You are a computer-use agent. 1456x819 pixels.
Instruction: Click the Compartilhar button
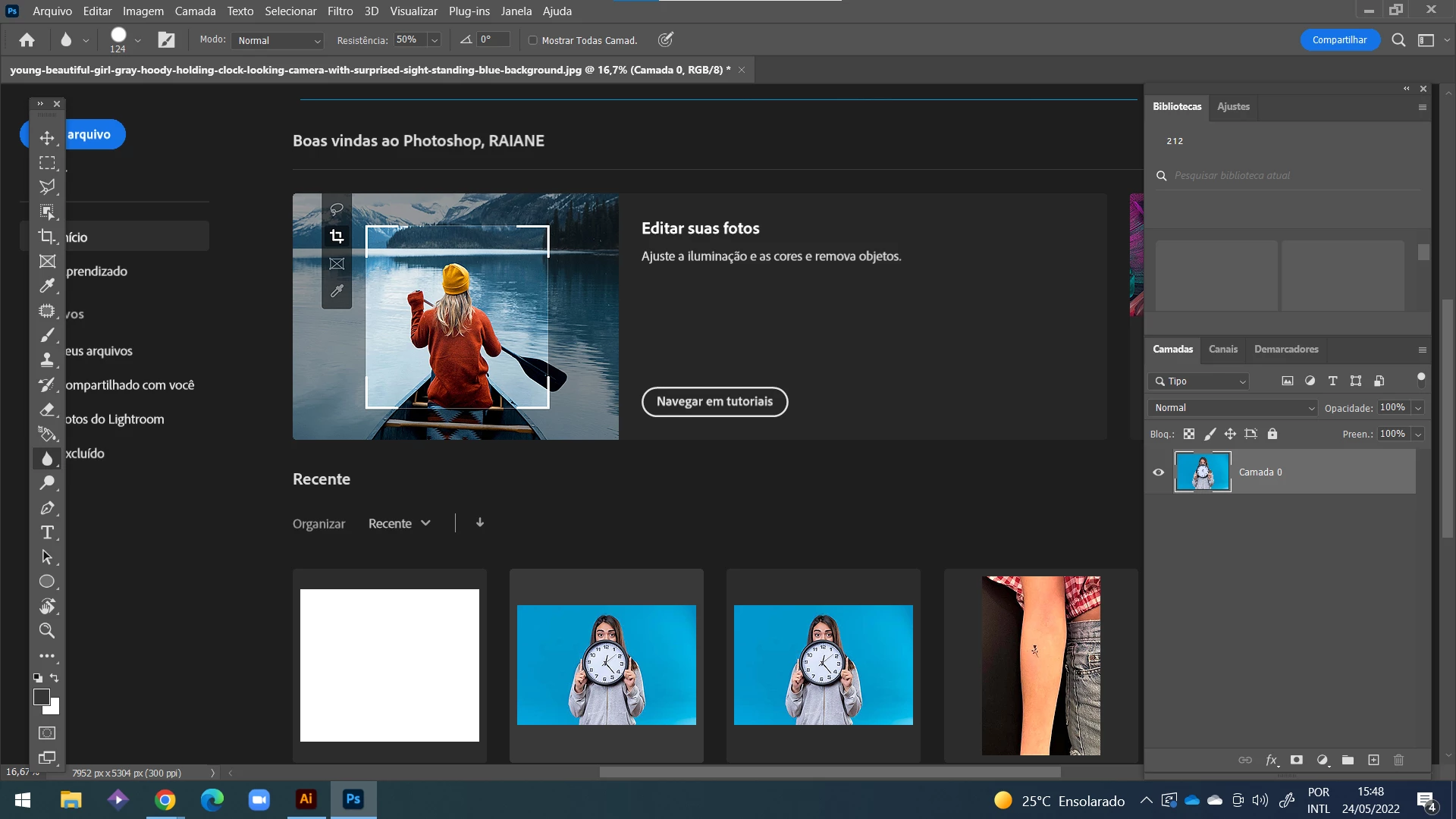(1339, 40)
